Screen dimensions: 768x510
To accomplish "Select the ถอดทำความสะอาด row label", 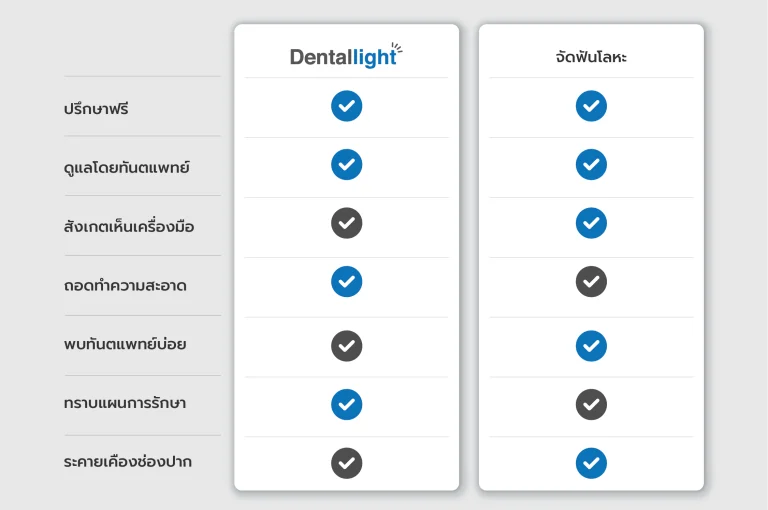I will coord(125,286).
